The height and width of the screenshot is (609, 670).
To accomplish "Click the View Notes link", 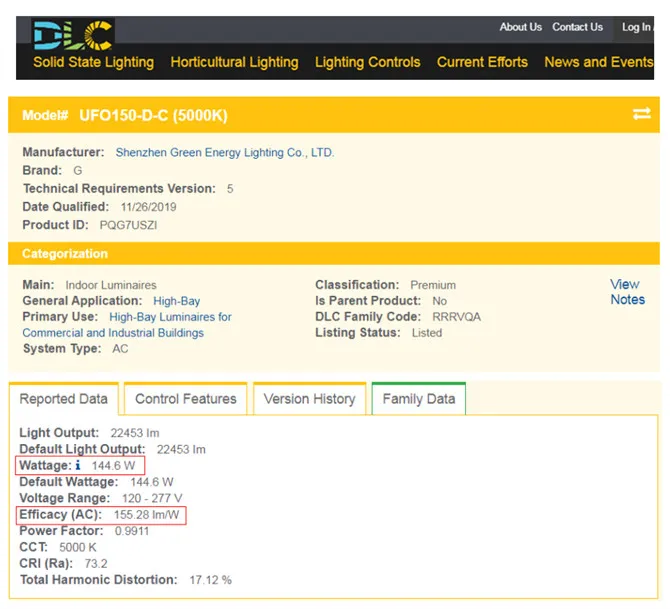I will click(x=627, y=292).
